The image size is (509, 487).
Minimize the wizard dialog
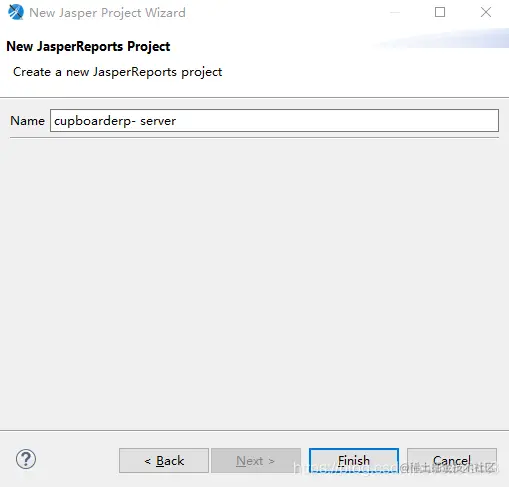coord(395,13)
